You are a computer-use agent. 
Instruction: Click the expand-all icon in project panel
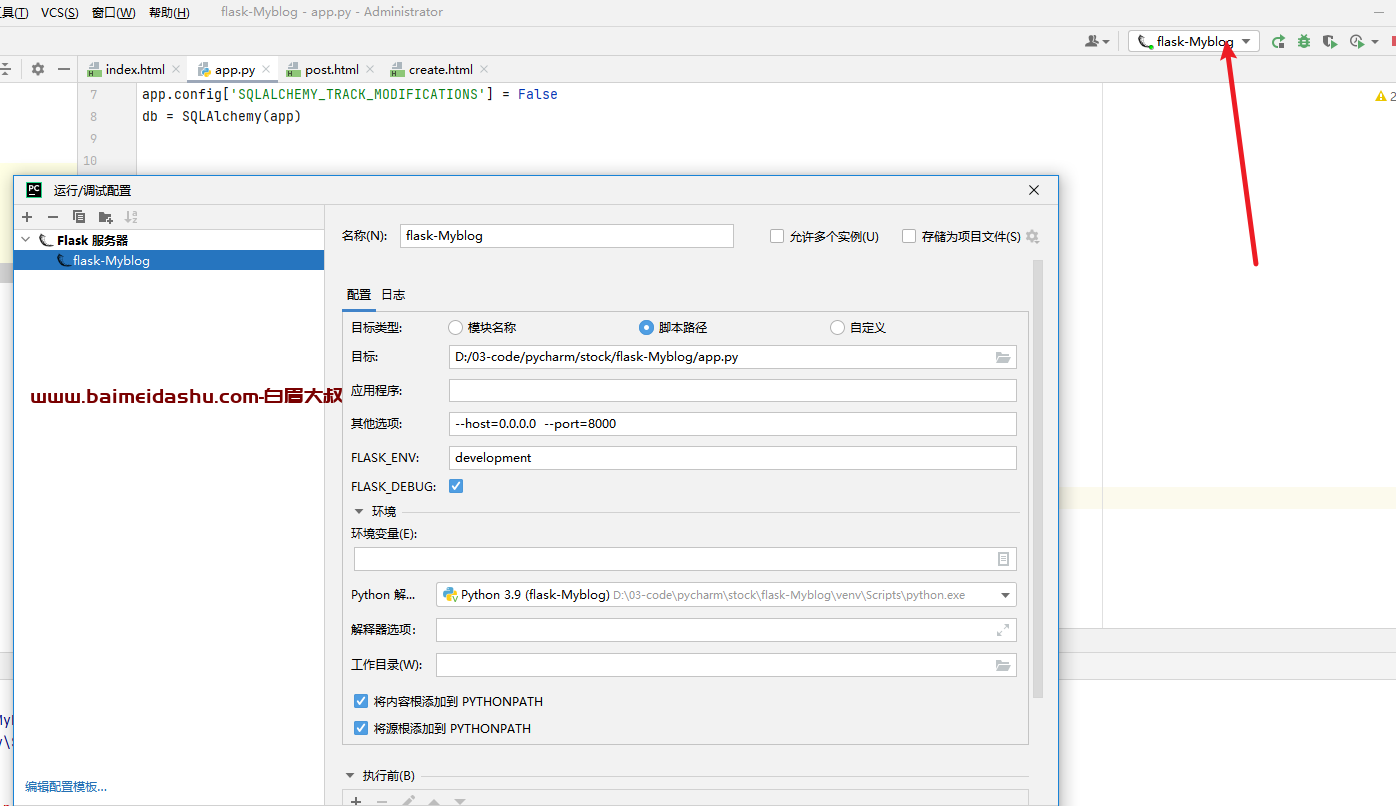(x=6, y=69)
